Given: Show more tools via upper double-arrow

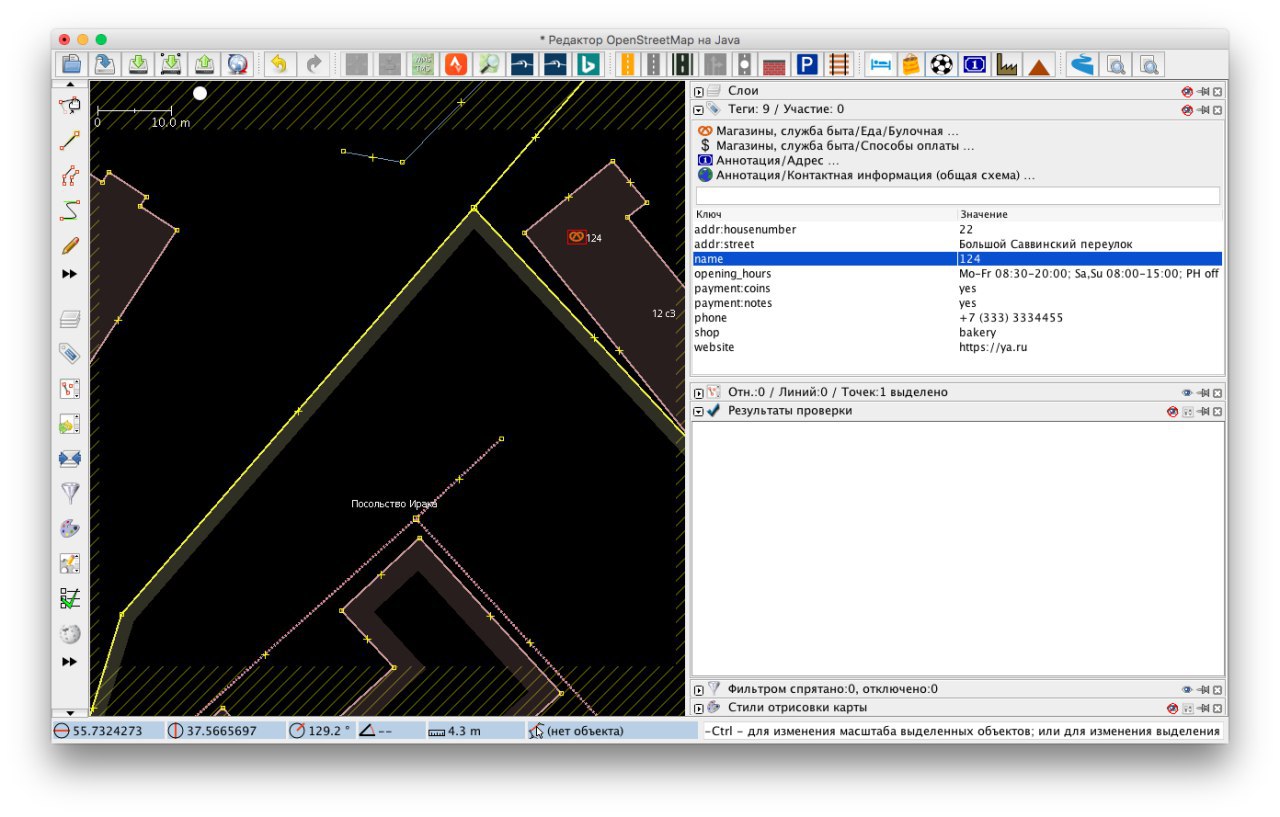Looking at the screenshot, I should pyautogui.click(x=69, y=274).
